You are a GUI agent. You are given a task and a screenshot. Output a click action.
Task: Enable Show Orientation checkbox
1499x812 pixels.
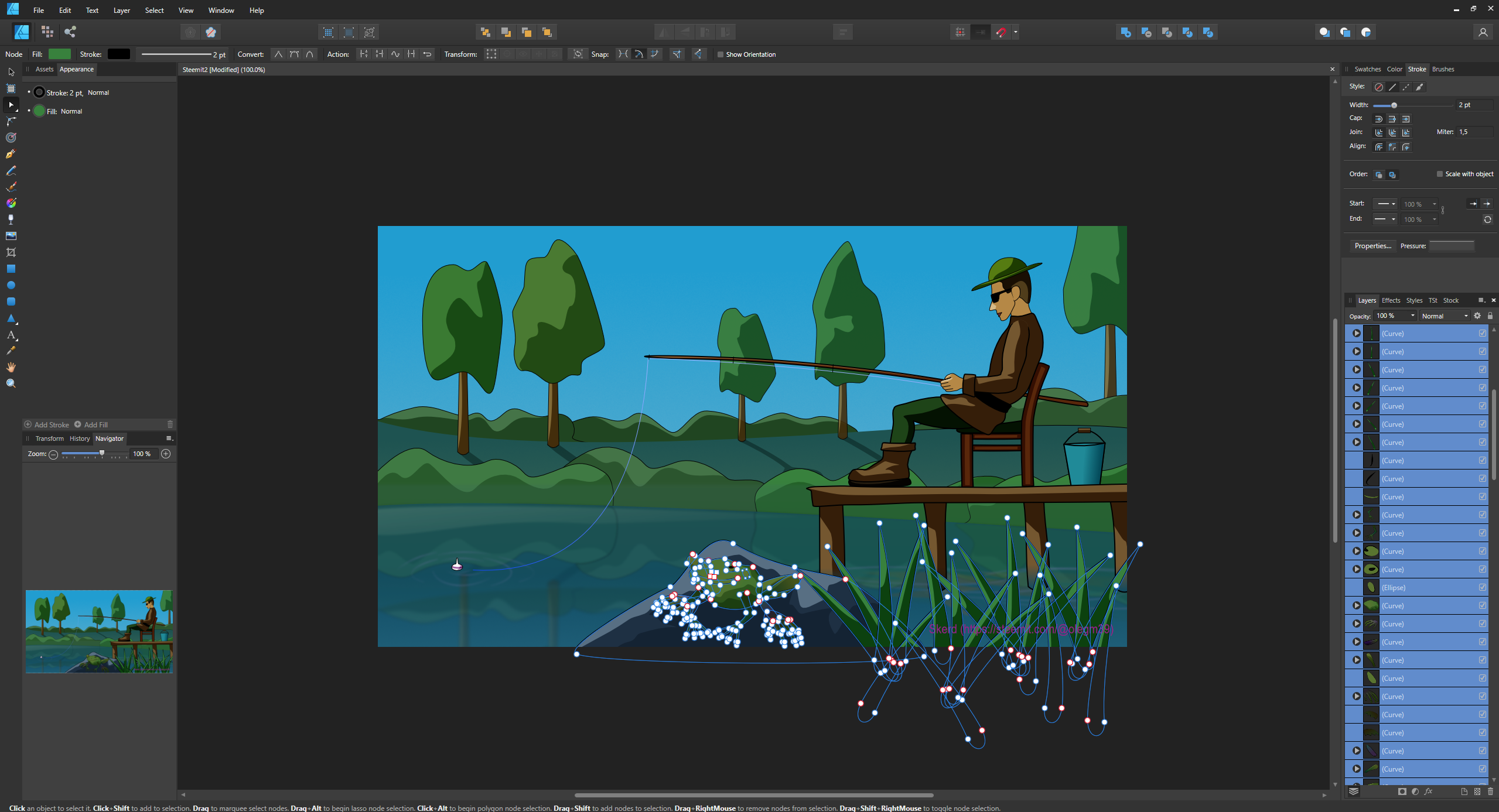(x=721, y=54)
